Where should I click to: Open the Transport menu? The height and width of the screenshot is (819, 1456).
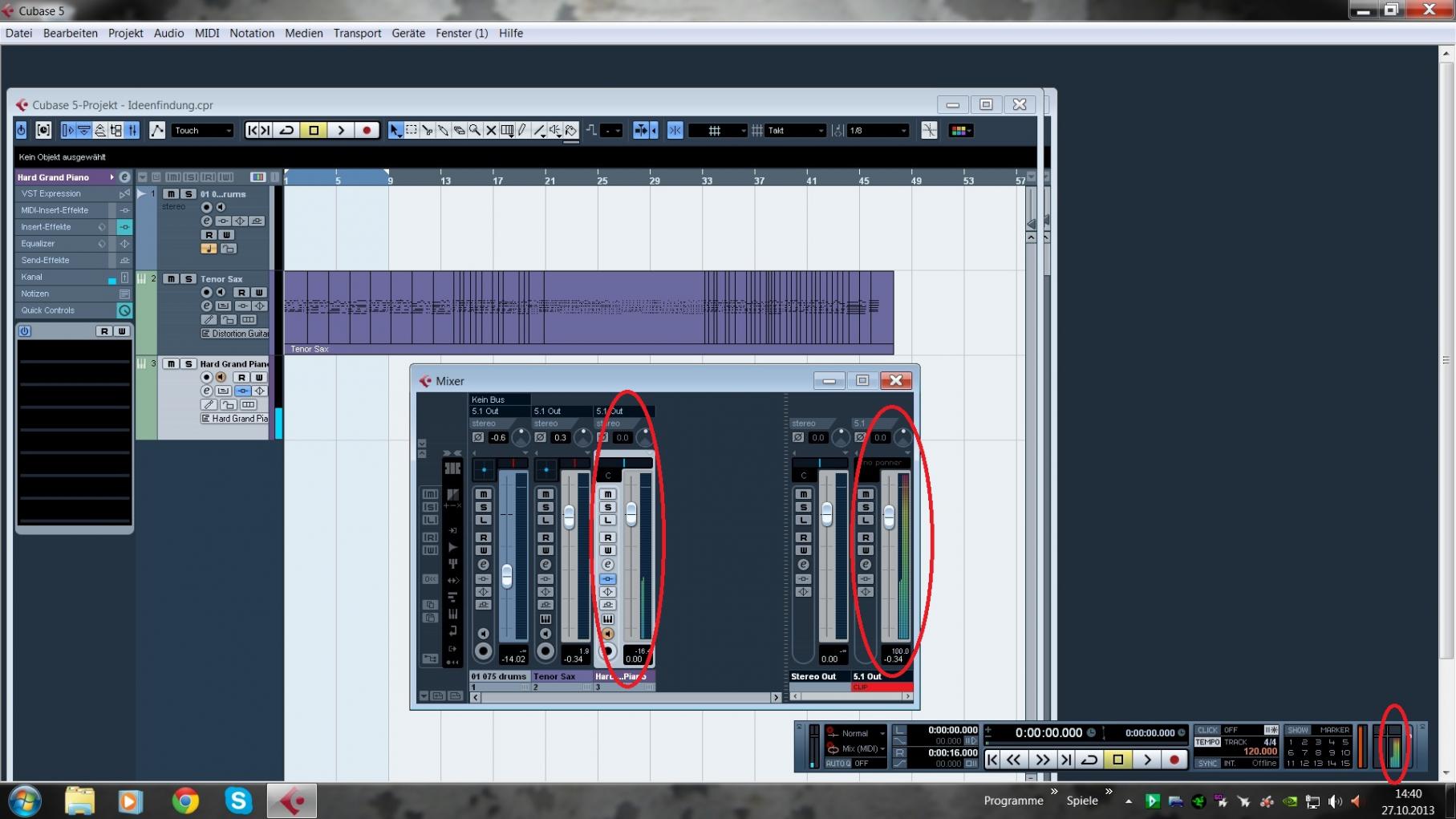click(357, 33)
